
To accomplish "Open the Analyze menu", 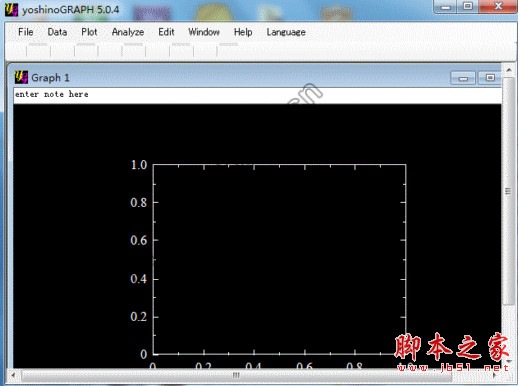I will tap(128, 32).
